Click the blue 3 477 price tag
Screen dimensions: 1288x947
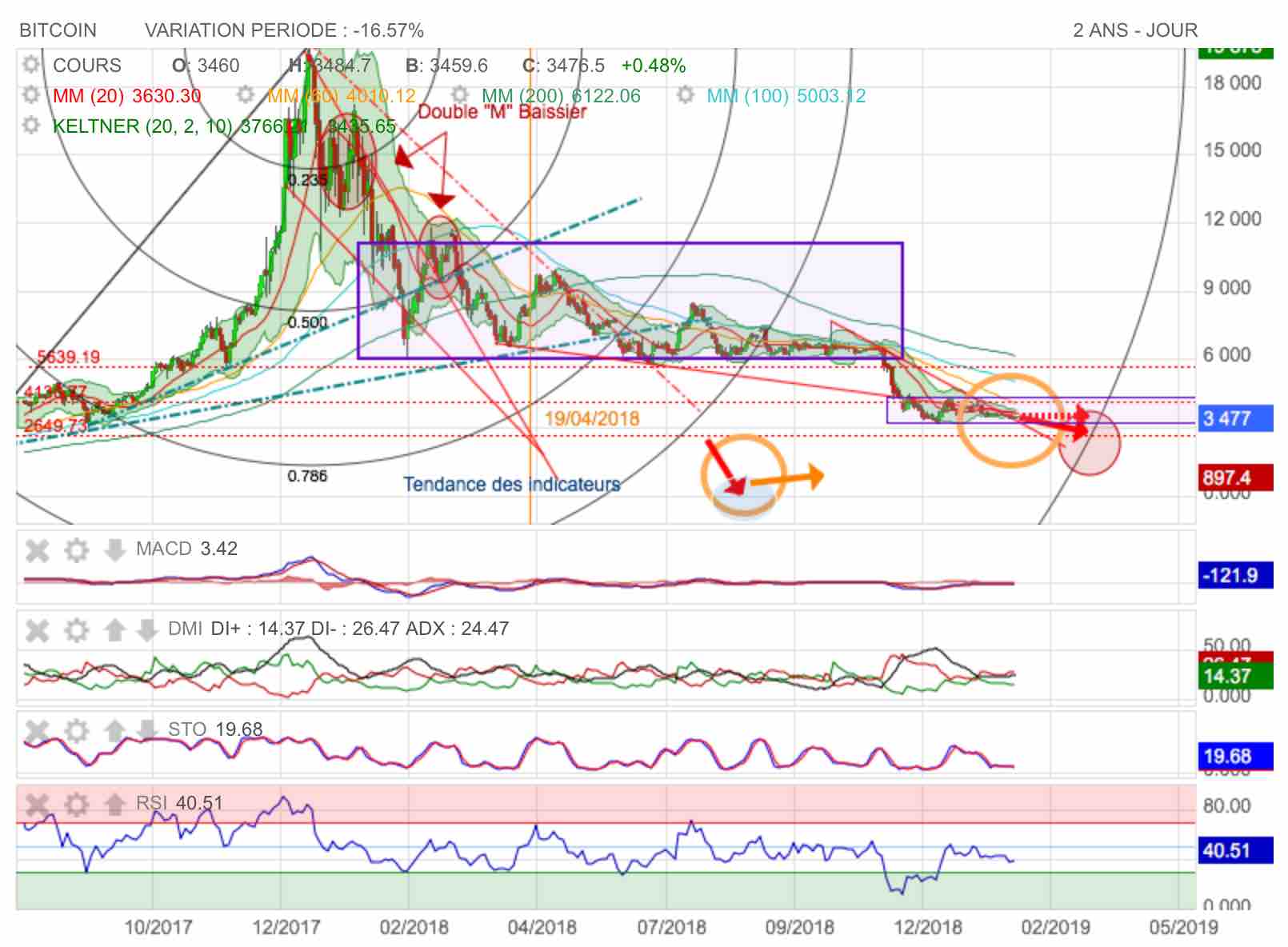(x=1235, y=418)
